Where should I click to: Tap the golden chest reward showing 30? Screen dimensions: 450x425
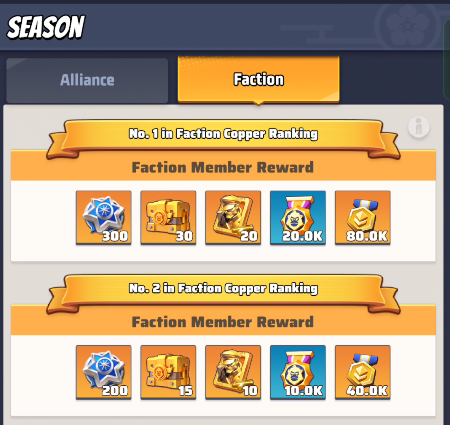click(x=168, y=218)
